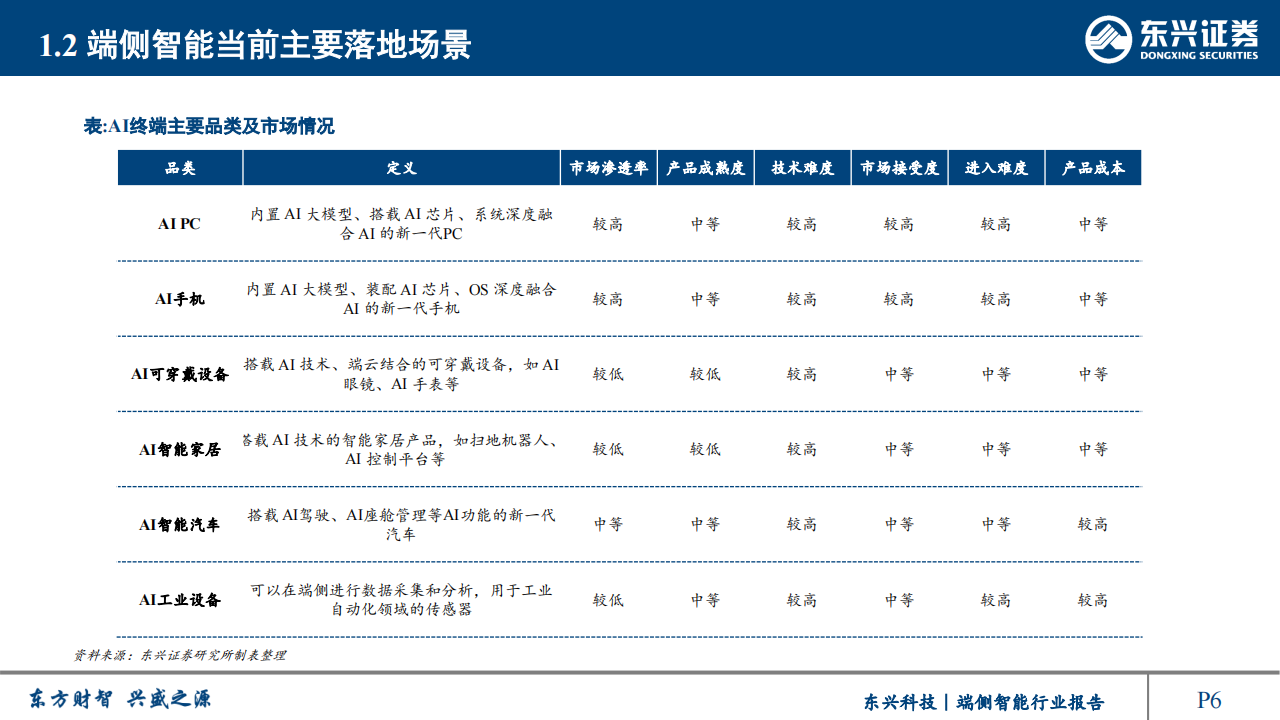Click AI智能汽车's 产品成本 value '较高'
The width and height of the screenshot is (1280, 720).
(x=1093, y=524)
